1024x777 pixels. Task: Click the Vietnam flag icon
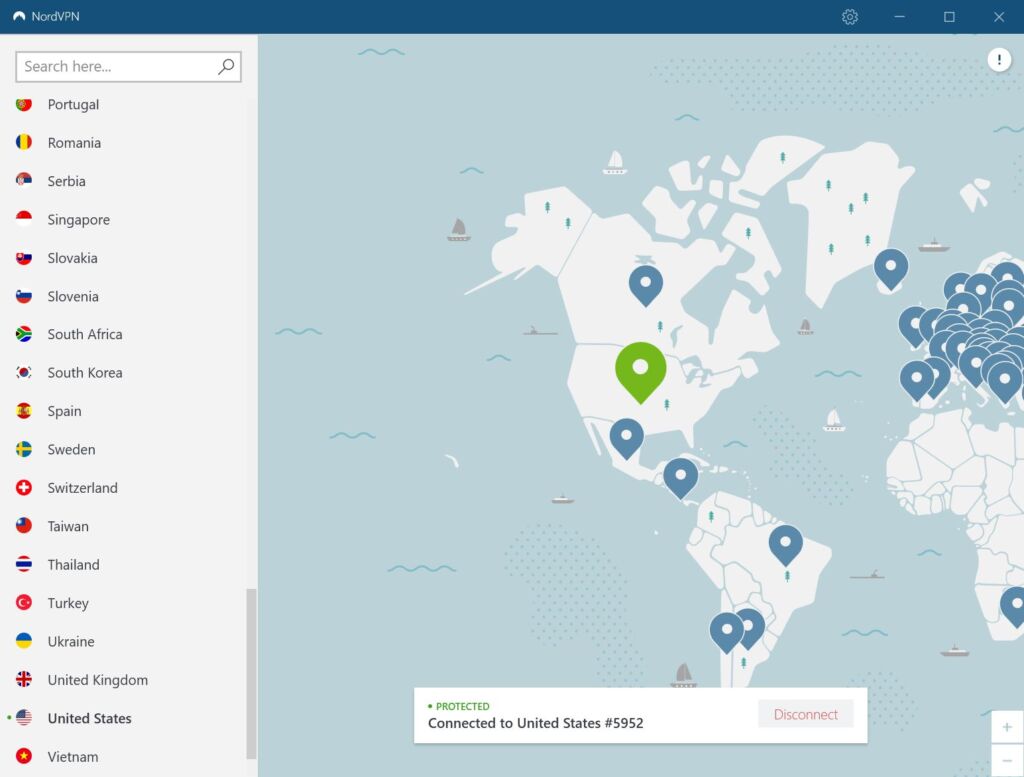(24, 757)
